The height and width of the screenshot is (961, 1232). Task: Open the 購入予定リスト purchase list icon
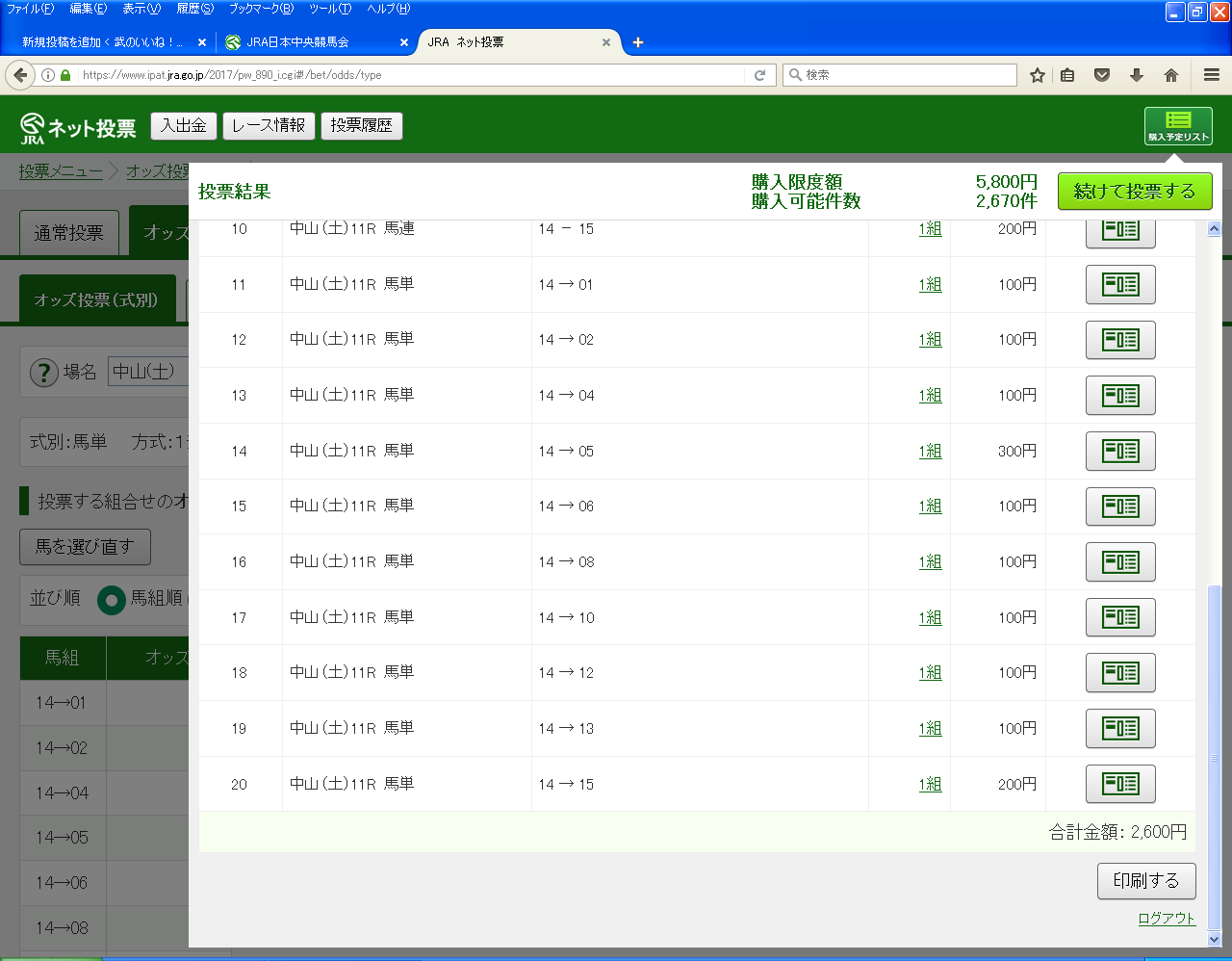[x=1178, y=126]
